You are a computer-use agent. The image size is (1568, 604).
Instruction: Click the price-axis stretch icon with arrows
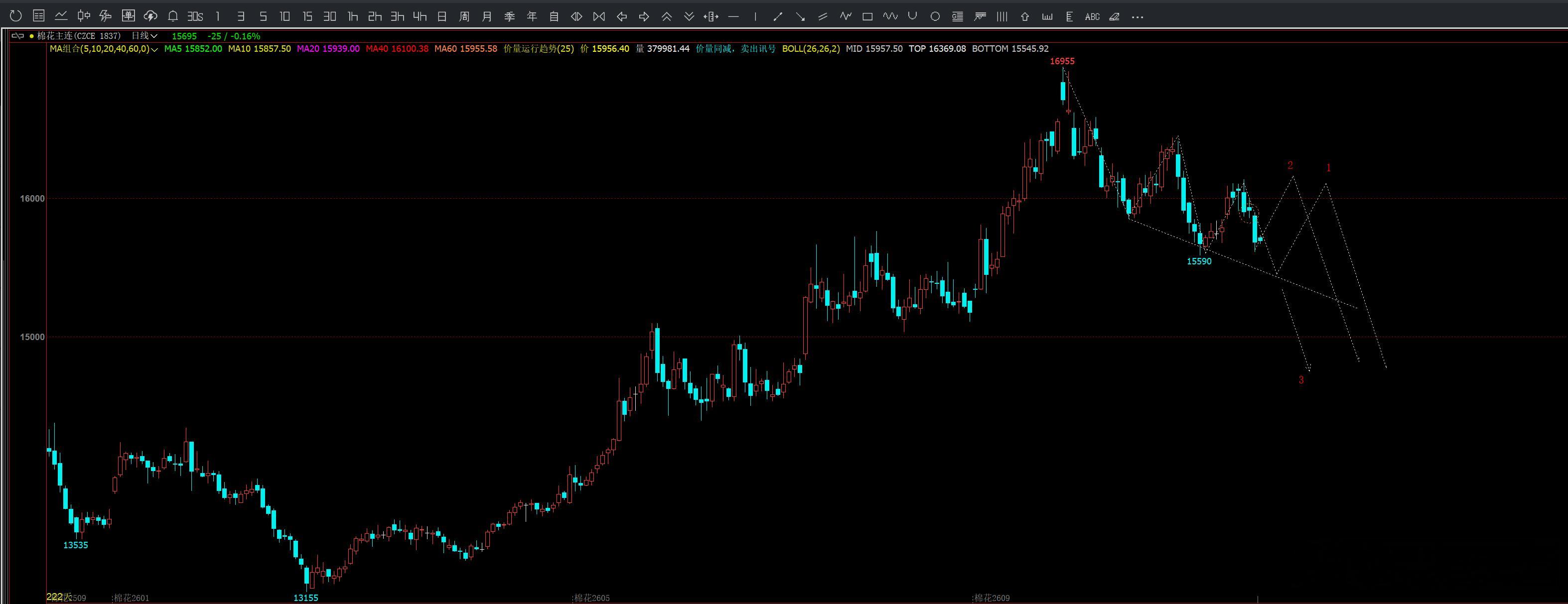[x=711, y=17]
